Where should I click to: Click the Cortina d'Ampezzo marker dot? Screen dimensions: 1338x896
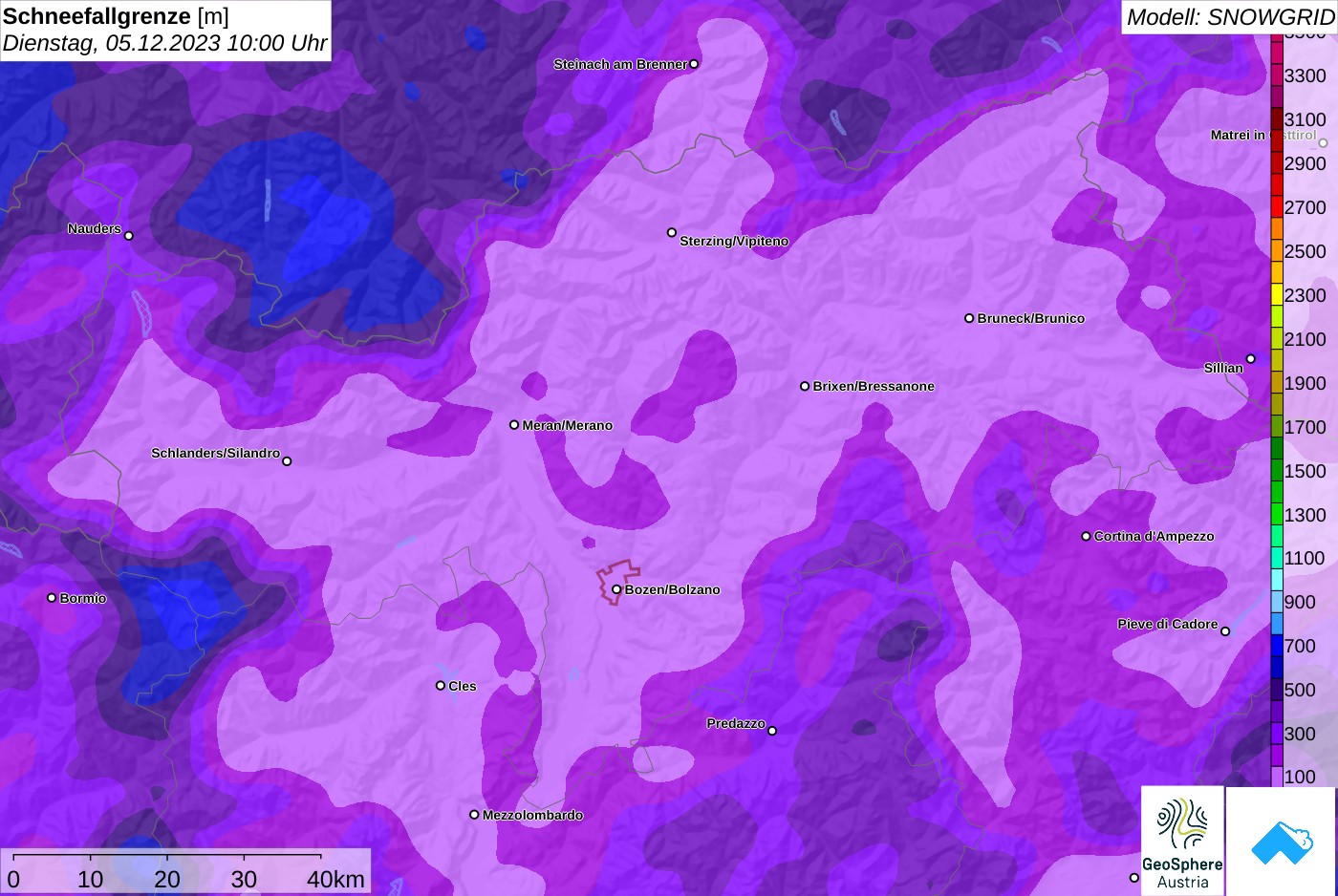pyautogui.click(x=1086, y=536)
